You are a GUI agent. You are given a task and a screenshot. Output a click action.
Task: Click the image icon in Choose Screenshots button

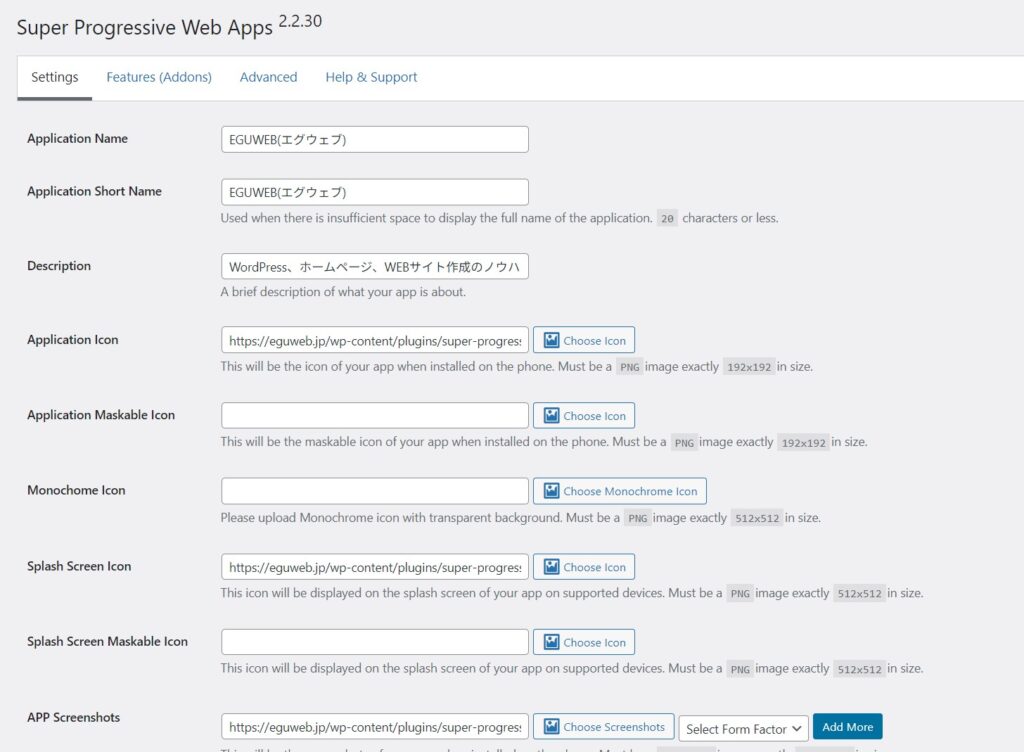click(x=550, y=727)
